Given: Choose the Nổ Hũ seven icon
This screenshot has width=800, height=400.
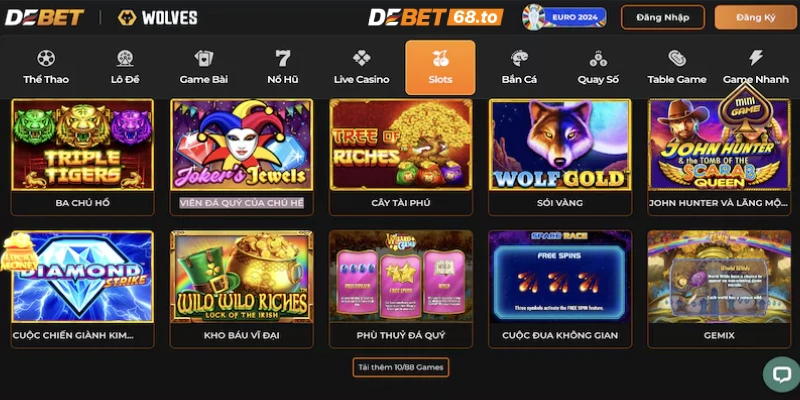Looking at the screenshot, I should coord(283,58).
